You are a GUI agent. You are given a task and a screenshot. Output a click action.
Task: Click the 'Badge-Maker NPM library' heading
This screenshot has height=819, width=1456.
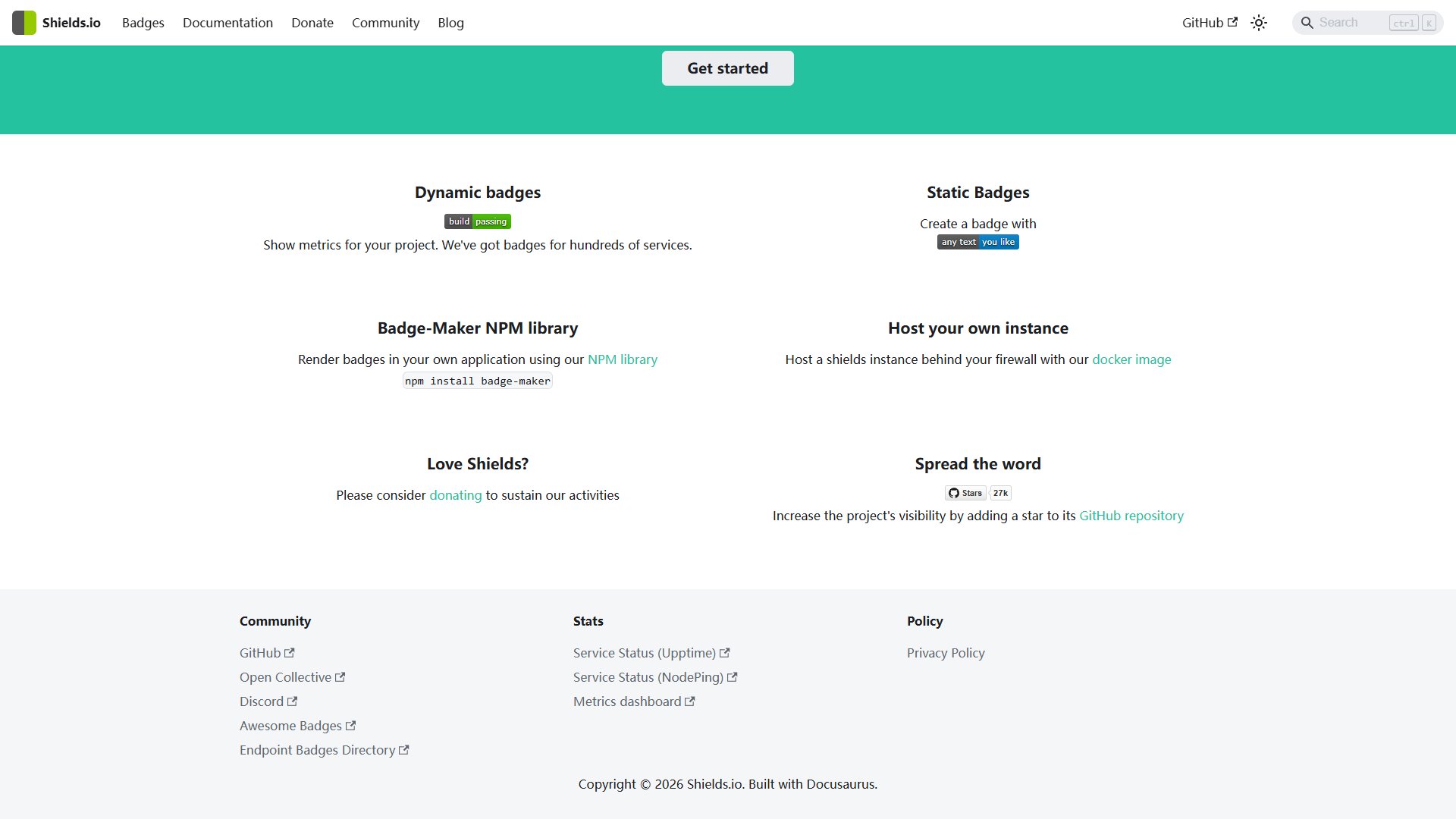click(478, 328)
